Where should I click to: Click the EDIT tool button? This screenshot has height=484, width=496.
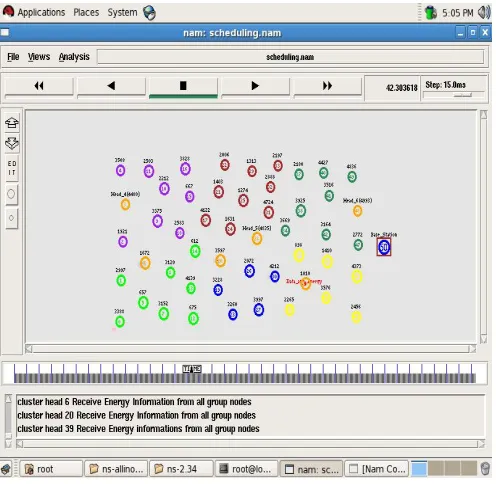tap(12, 168)
